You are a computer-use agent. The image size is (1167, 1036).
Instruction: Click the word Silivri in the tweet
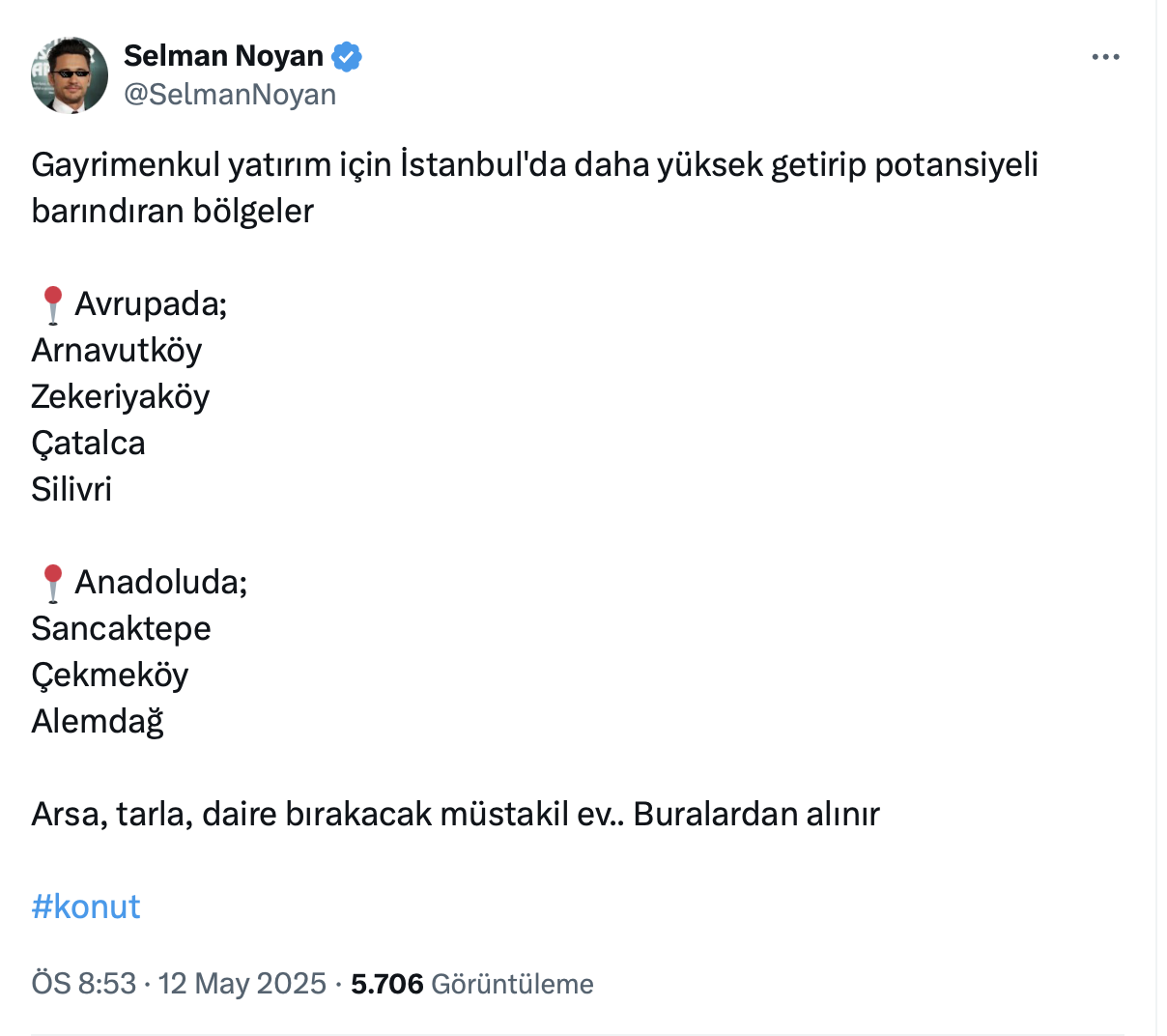tap(71, 489)
